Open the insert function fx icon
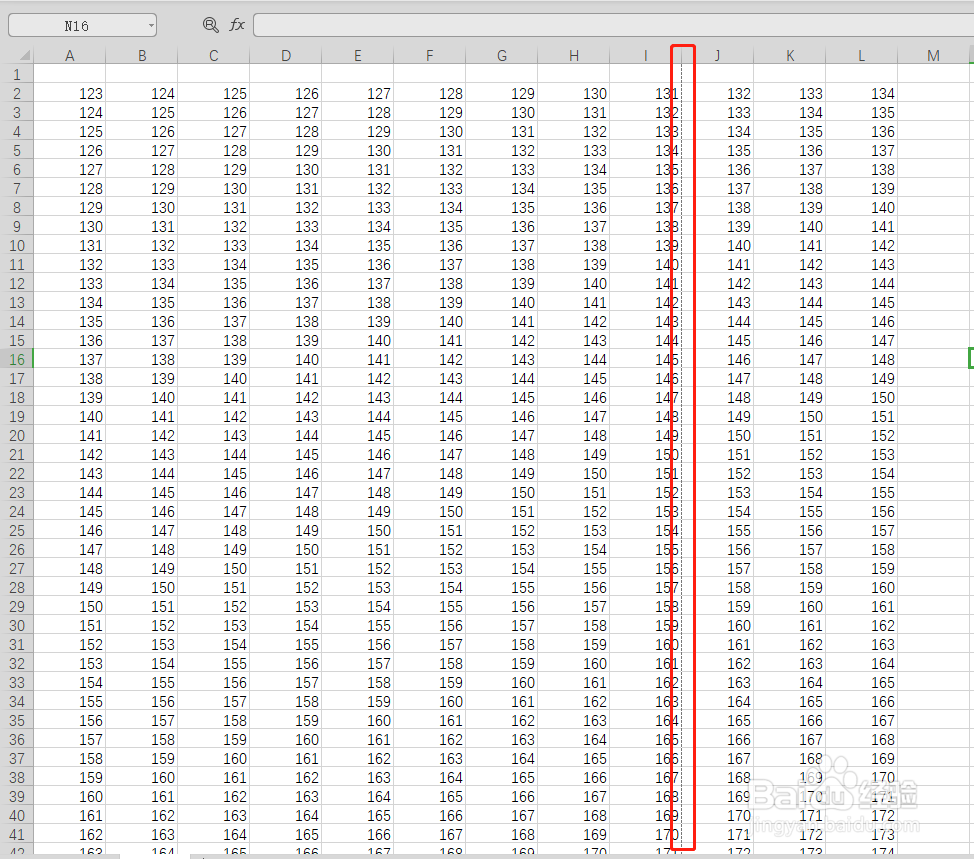 [x=237, y=25]
